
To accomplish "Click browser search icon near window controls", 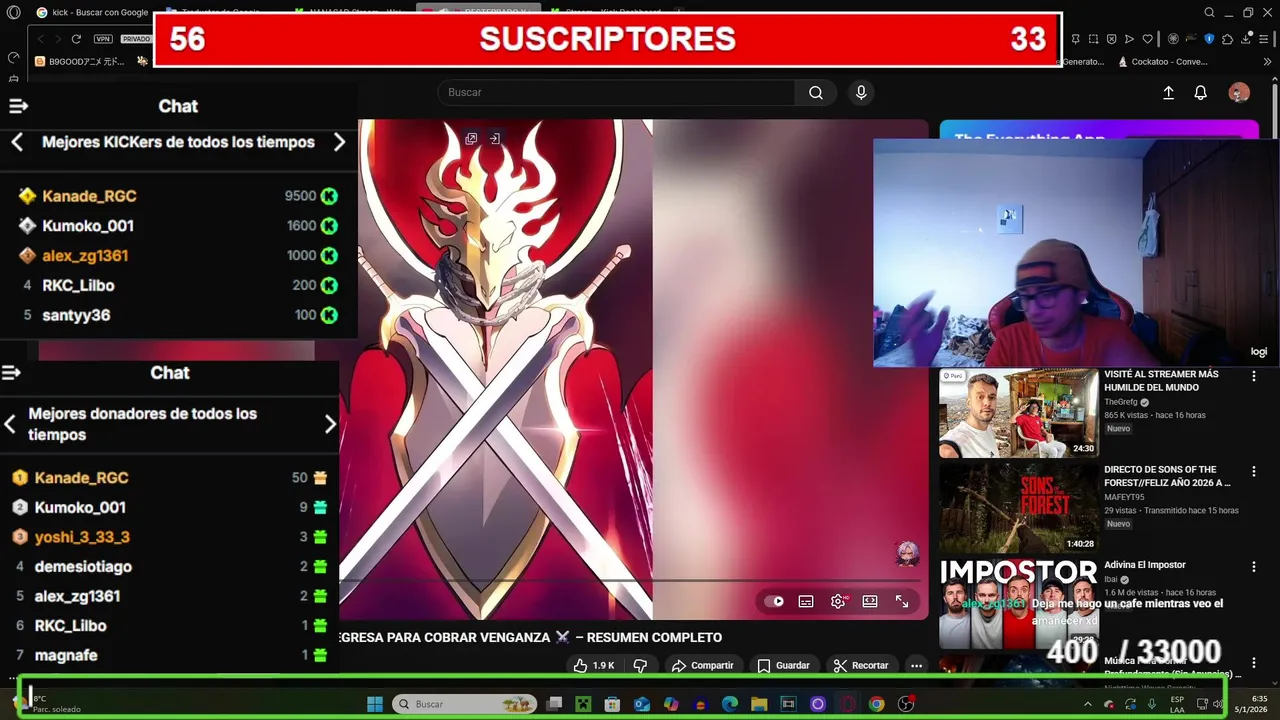I will [1210, 12].
